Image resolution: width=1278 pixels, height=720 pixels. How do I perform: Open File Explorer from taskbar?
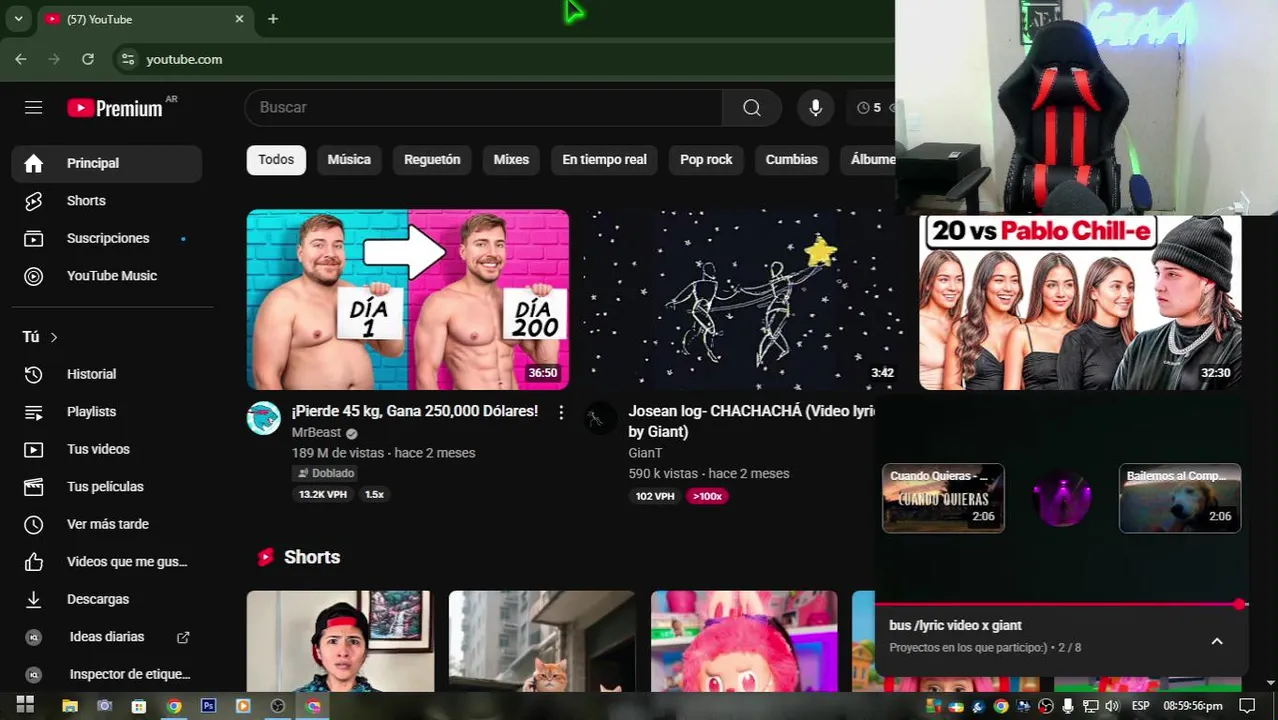point(70,706)
